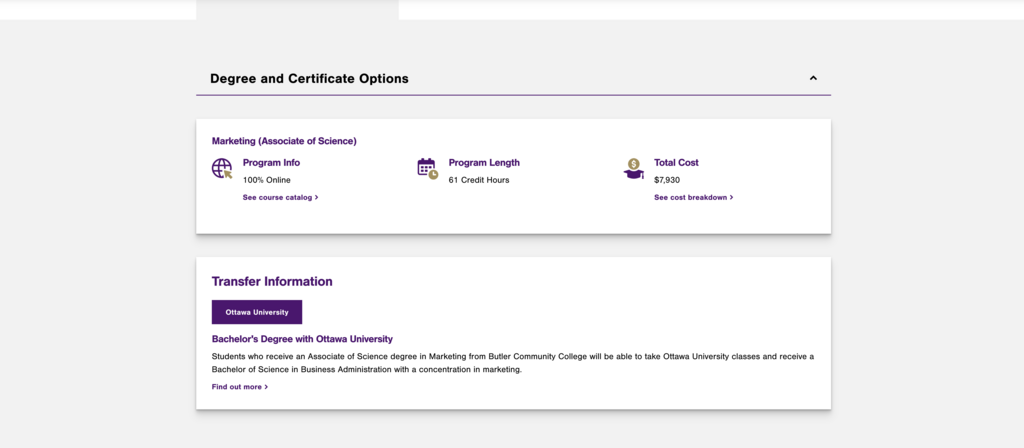Click the 61 Credit Hours text
The image size is (1024, 448).
pos(479,180)
